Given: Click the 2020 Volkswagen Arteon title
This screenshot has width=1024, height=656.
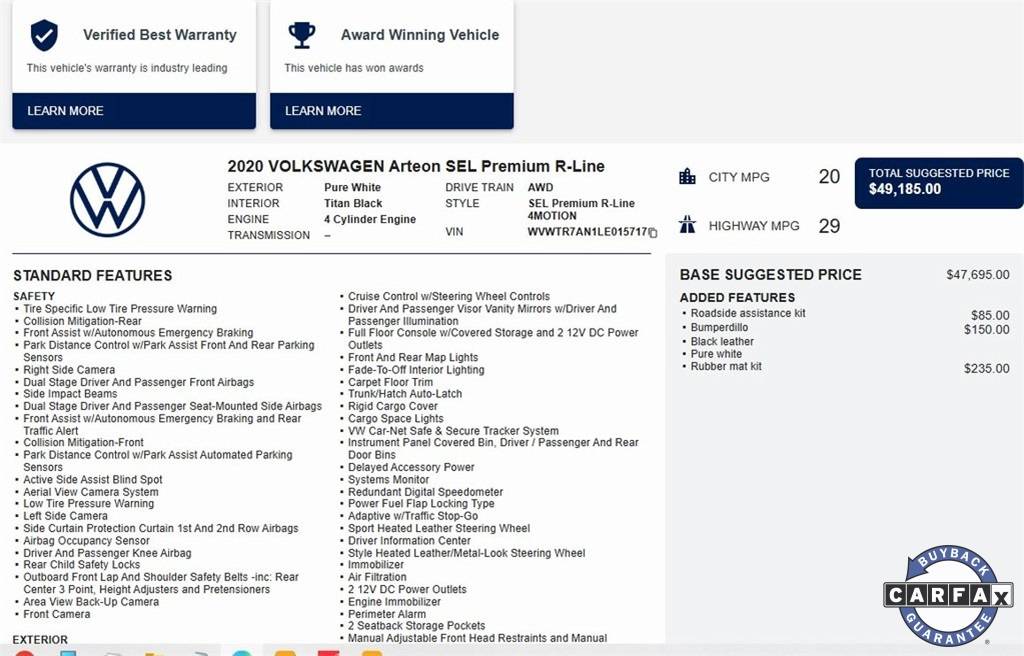Looking at the screenshot, I should point(416,166).
